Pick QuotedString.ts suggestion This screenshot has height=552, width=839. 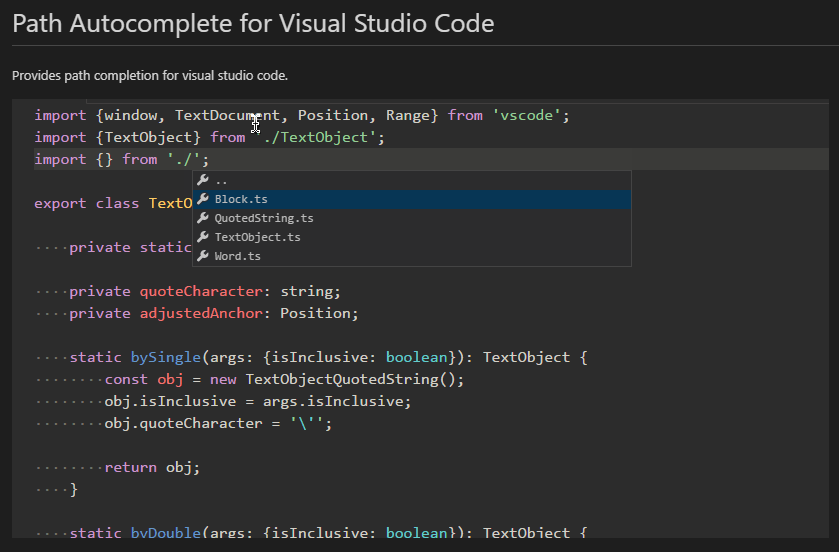[x=411, y=218]
